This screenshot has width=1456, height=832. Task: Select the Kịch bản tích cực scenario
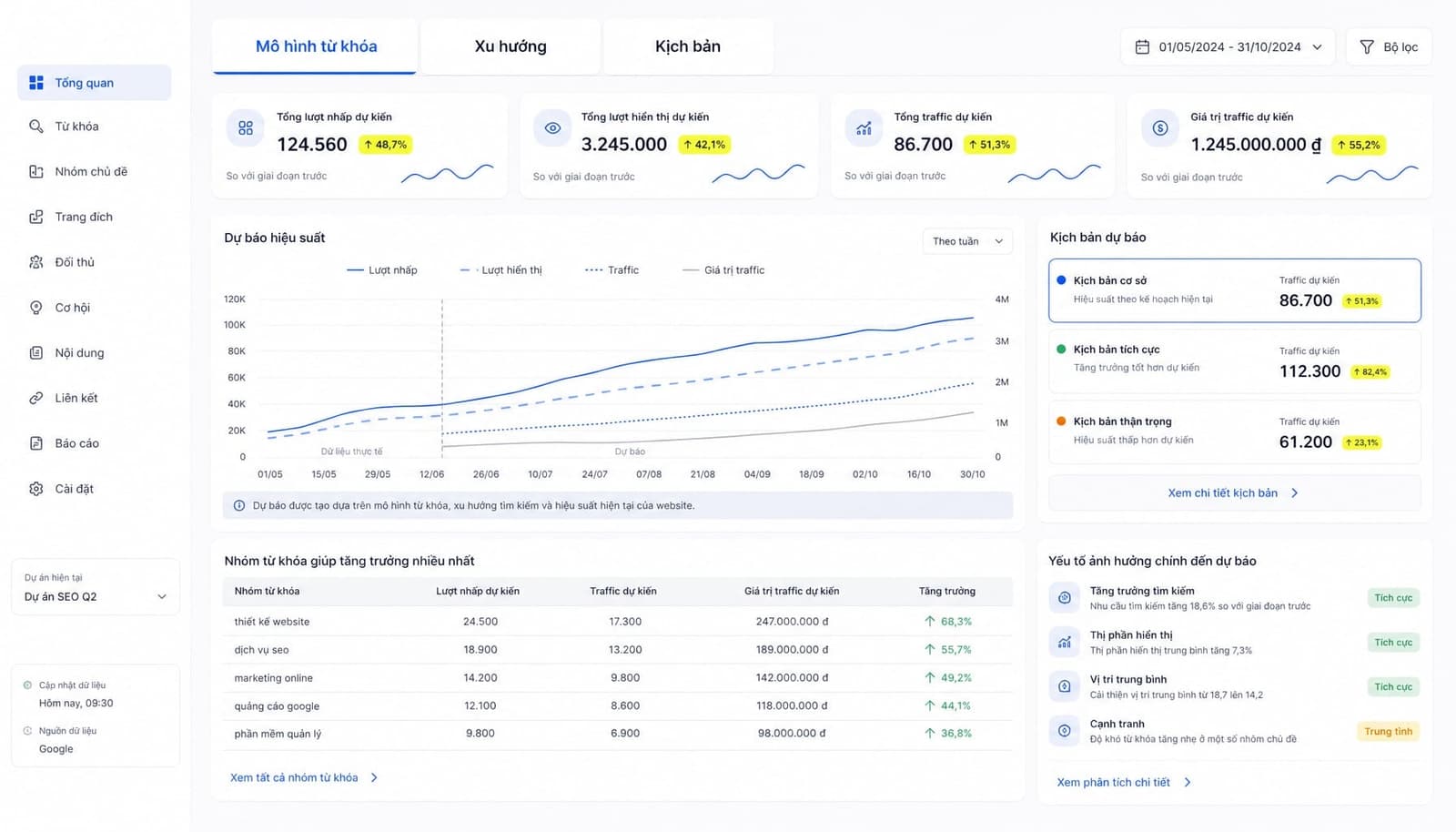pyautogui.click(x=1235, y=361)
